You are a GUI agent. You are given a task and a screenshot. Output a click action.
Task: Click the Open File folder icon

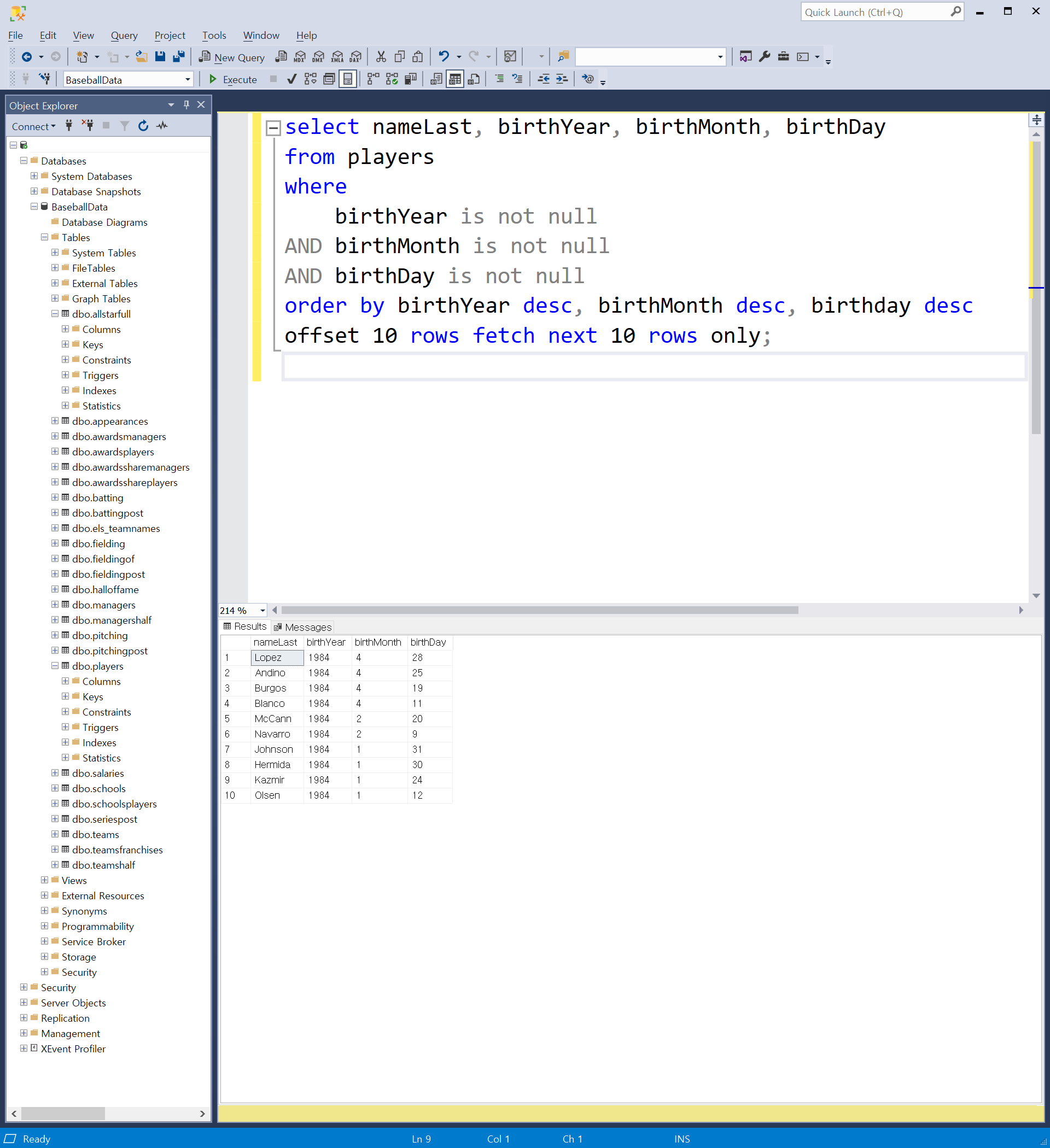pyautogui.click(x=141, y=56)
